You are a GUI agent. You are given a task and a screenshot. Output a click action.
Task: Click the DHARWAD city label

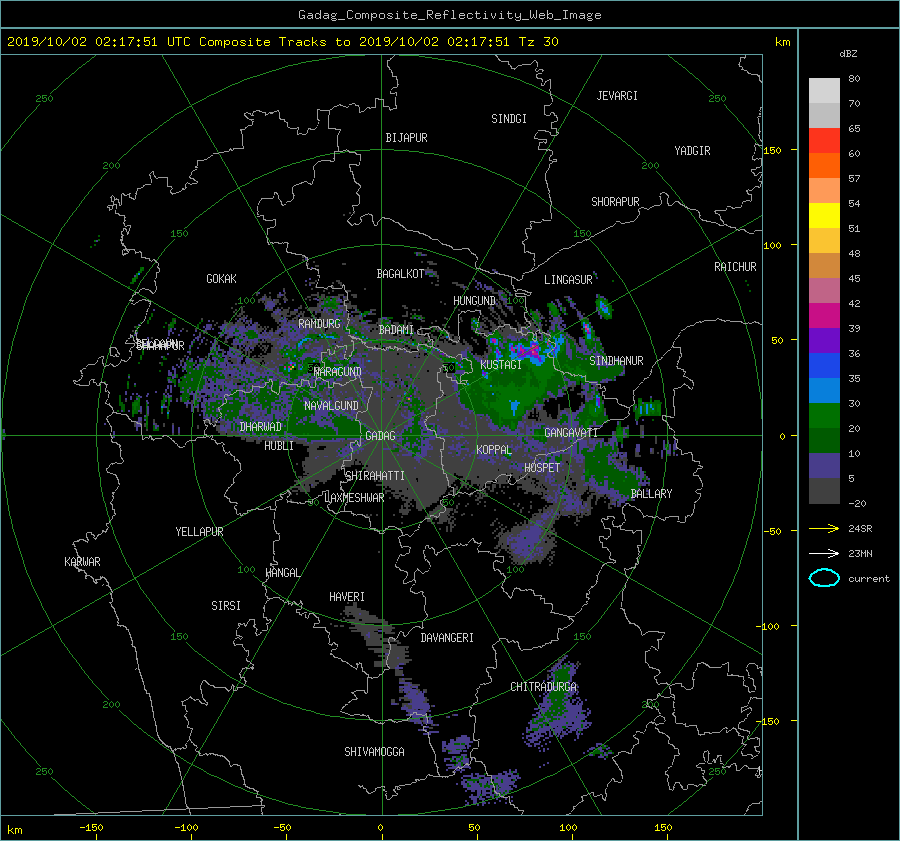point(261,427)
